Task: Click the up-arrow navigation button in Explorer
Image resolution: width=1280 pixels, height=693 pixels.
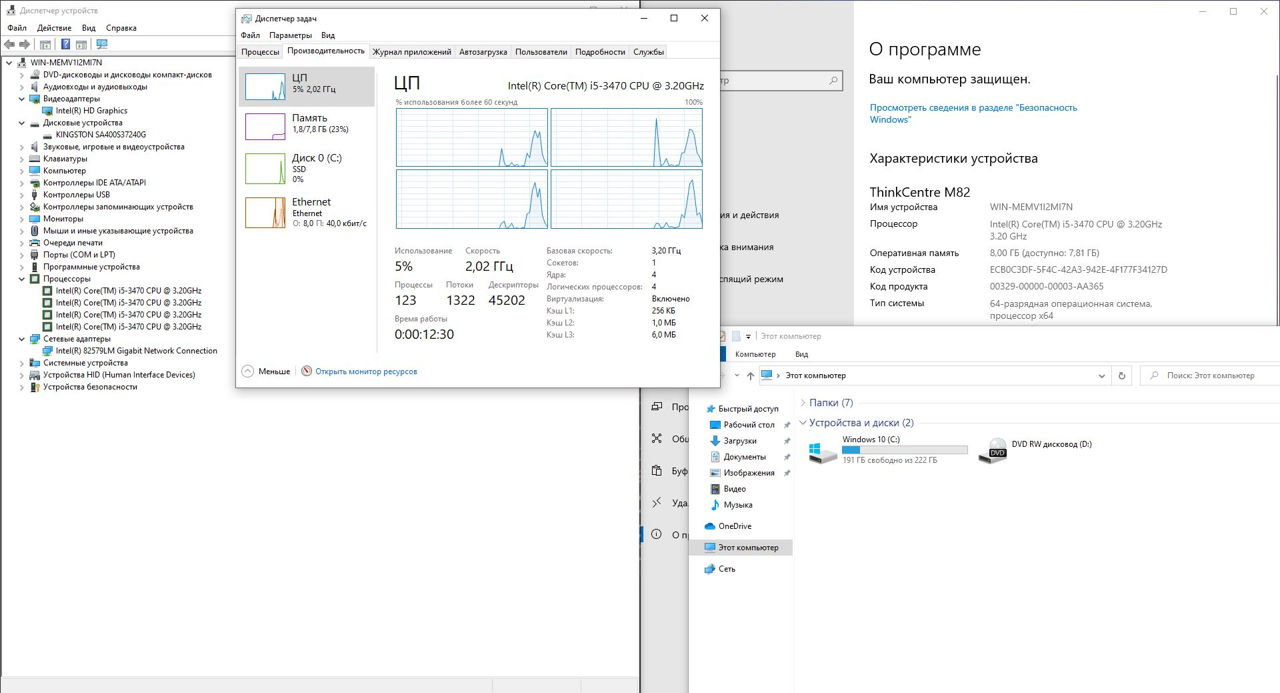Action: (750, 376)
